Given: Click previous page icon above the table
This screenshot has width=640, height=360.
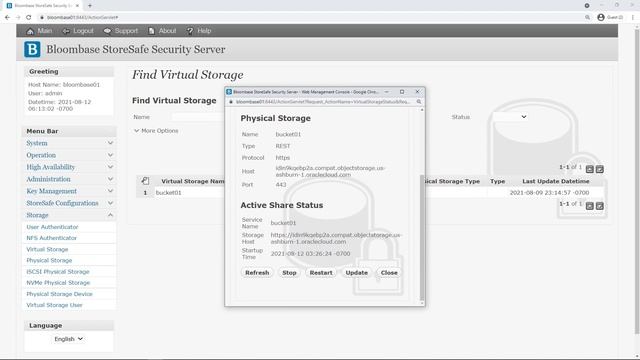Looking at the screenshot, I should point(590,169).
